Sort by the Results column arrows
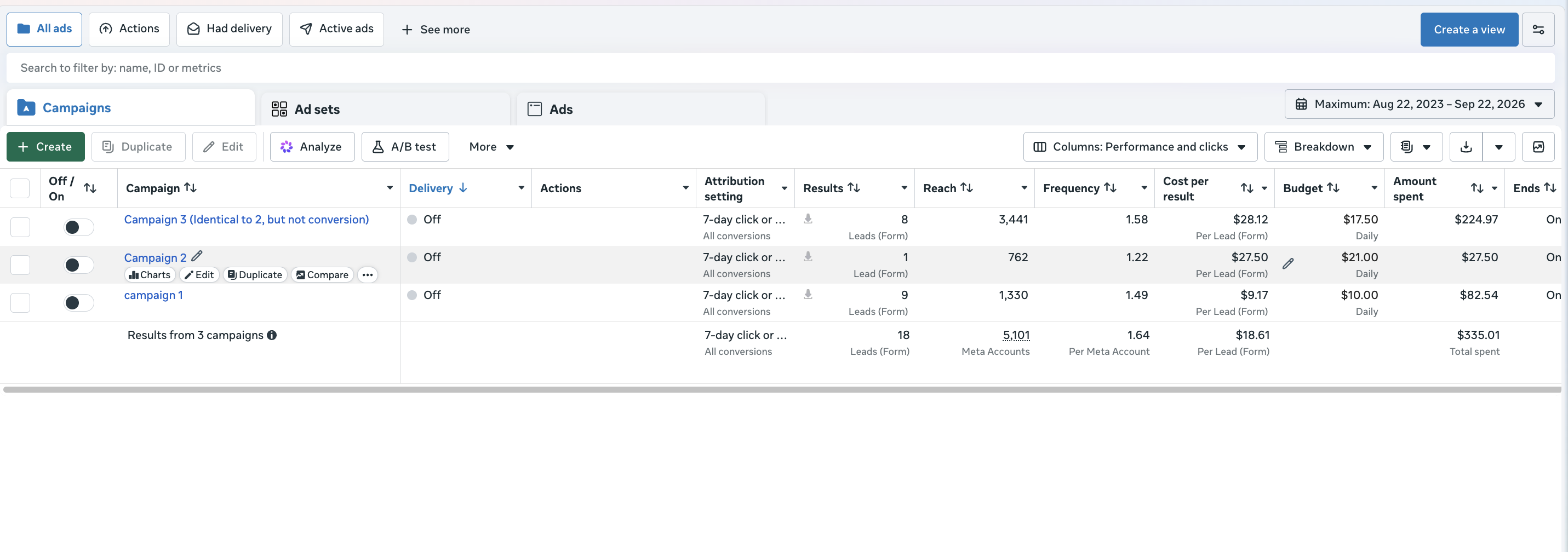1568x552 pixels. (x=854, y=188)
